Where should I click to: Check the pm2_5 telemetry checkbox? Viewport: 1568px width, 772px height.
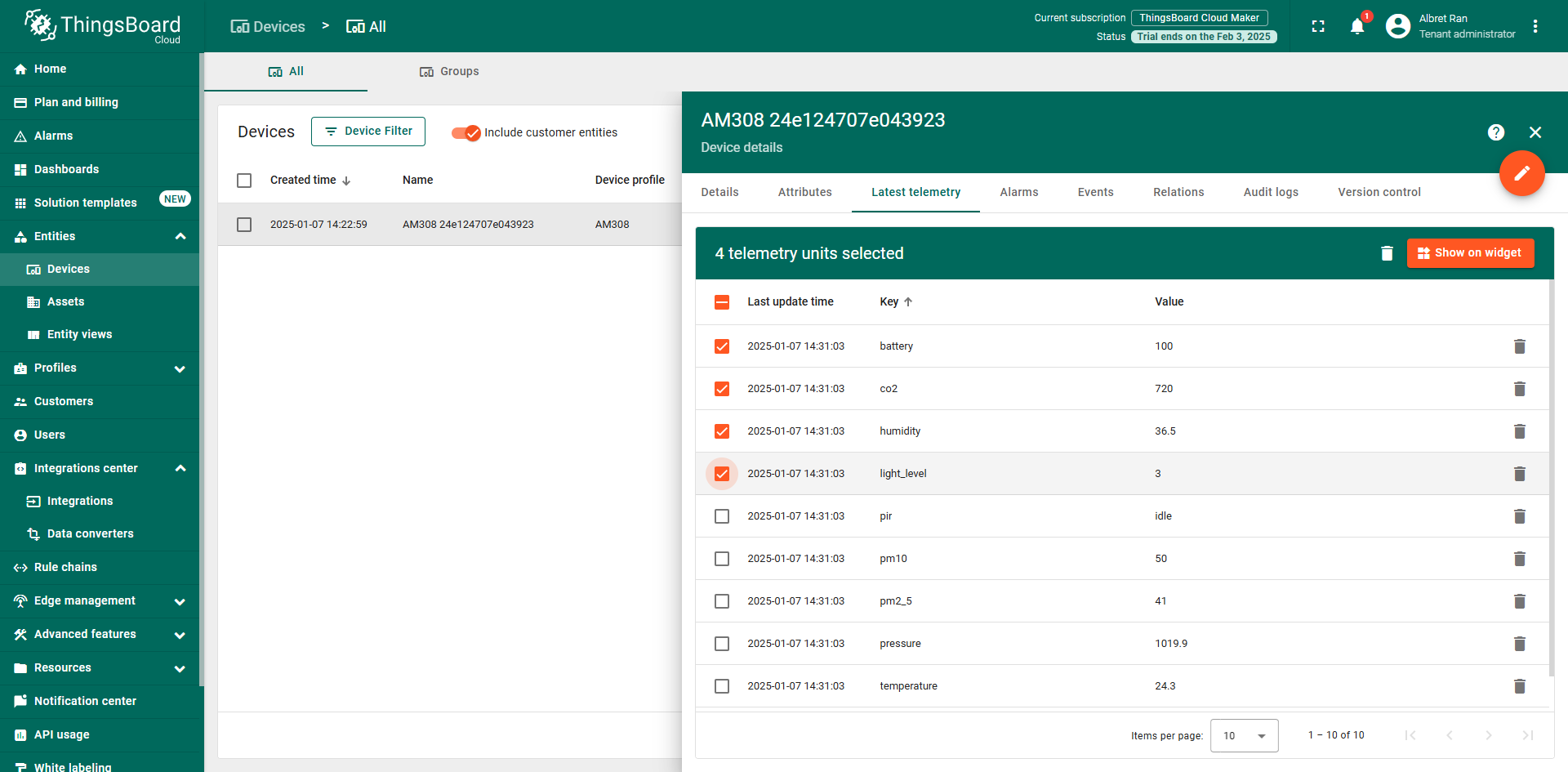[722, 601]
